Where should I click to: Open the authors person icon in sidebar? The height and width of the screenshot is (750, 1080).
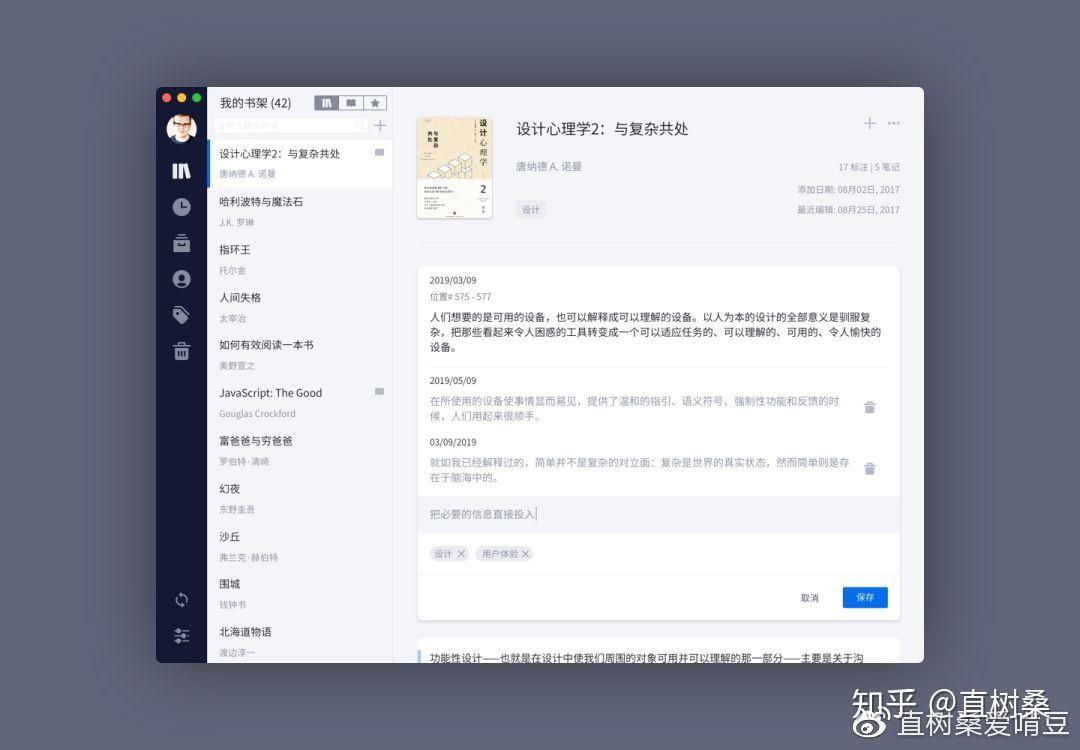pyautogui.click(x=181, y=279)
